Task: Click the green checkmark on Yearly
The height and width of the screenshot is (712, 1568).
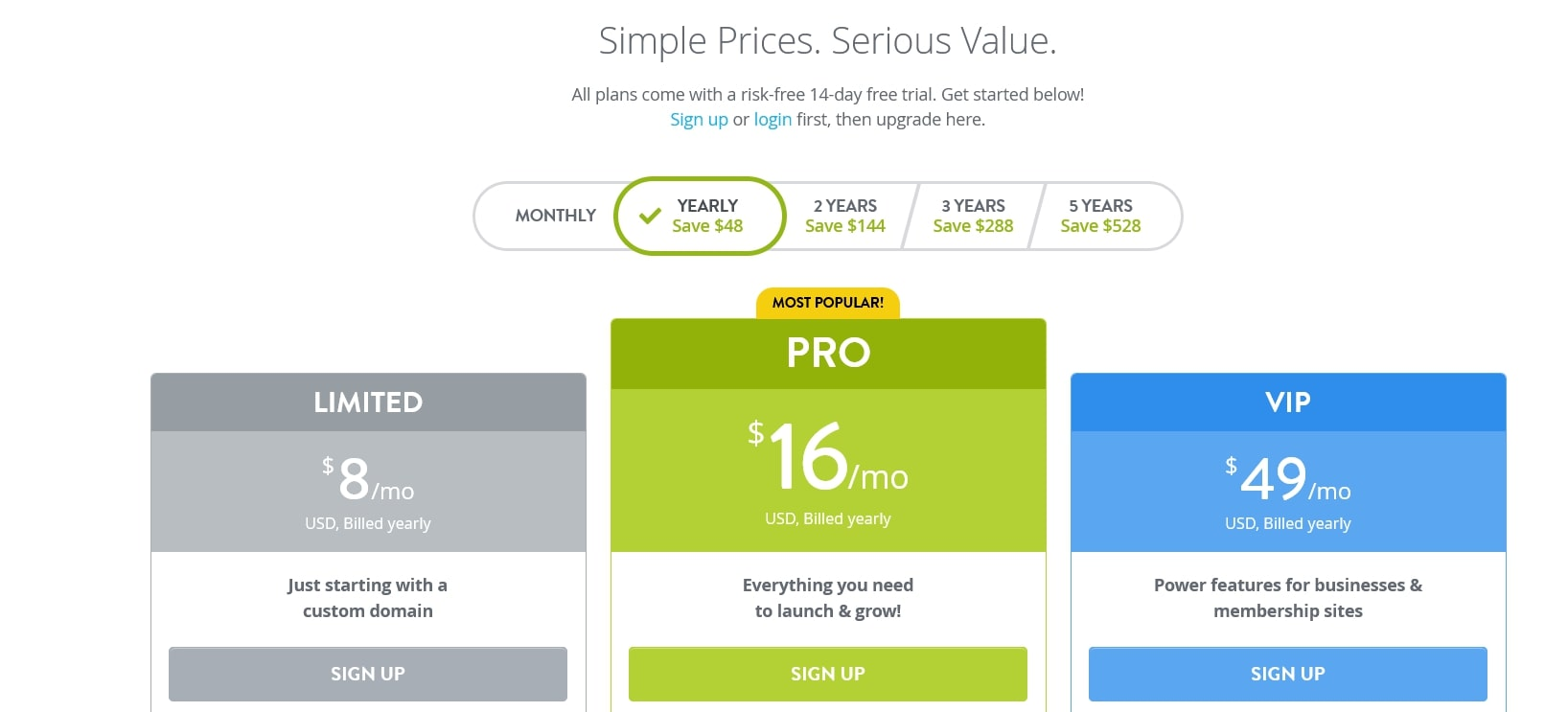Action: [650, 217]
